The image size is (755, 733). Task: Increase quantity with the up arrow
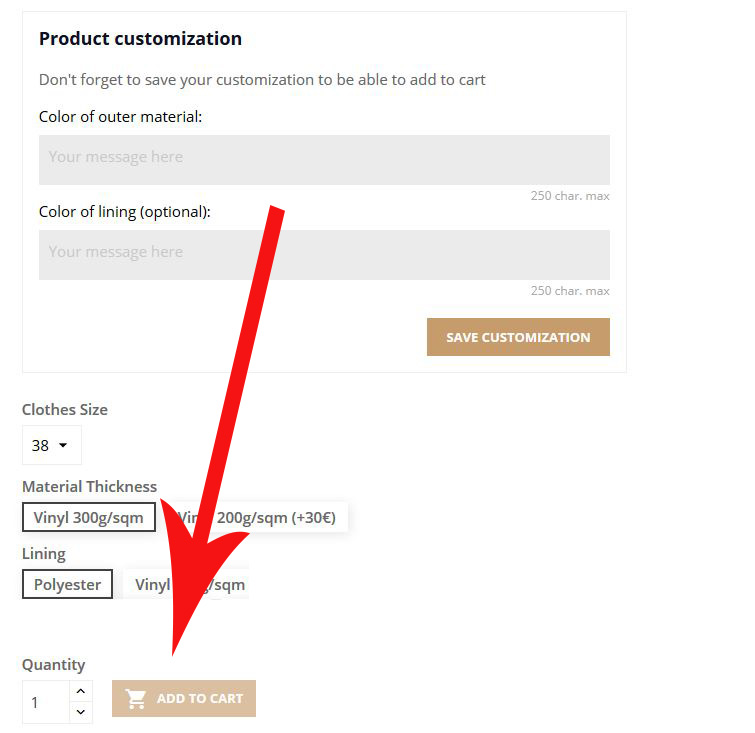(81, 691)
